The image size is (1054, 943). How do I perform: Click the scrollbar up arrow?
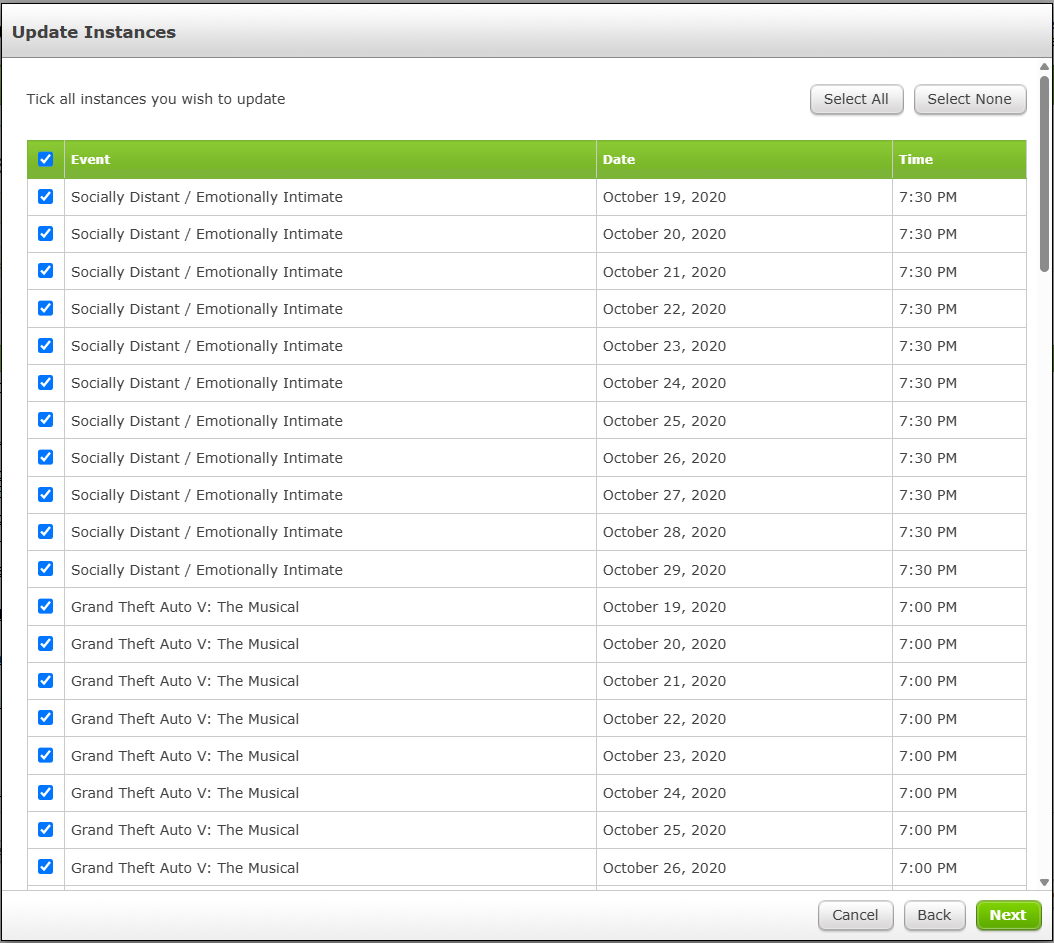(x=1044, y=67)
